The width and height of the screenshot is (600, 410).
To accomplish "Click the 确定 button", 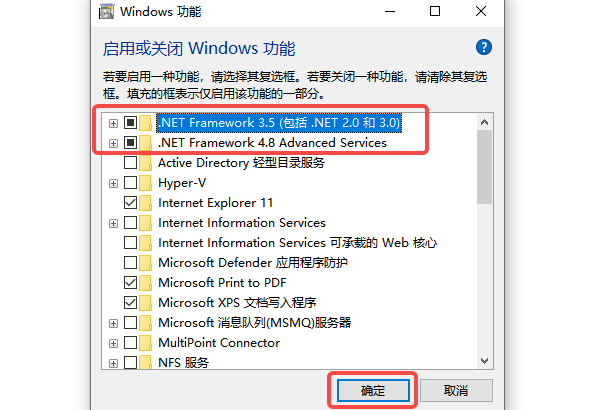I will 372,389.
